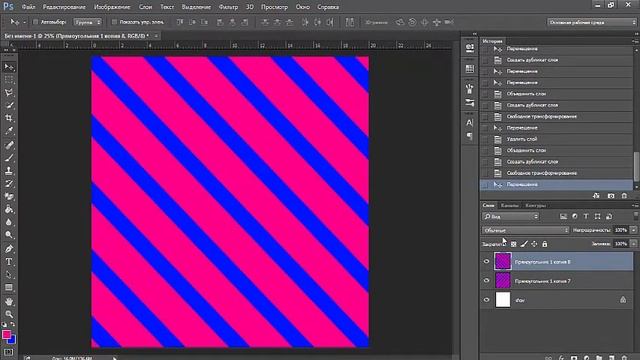
Task: Open the workspace switcher dropdown
Action: 591,22
